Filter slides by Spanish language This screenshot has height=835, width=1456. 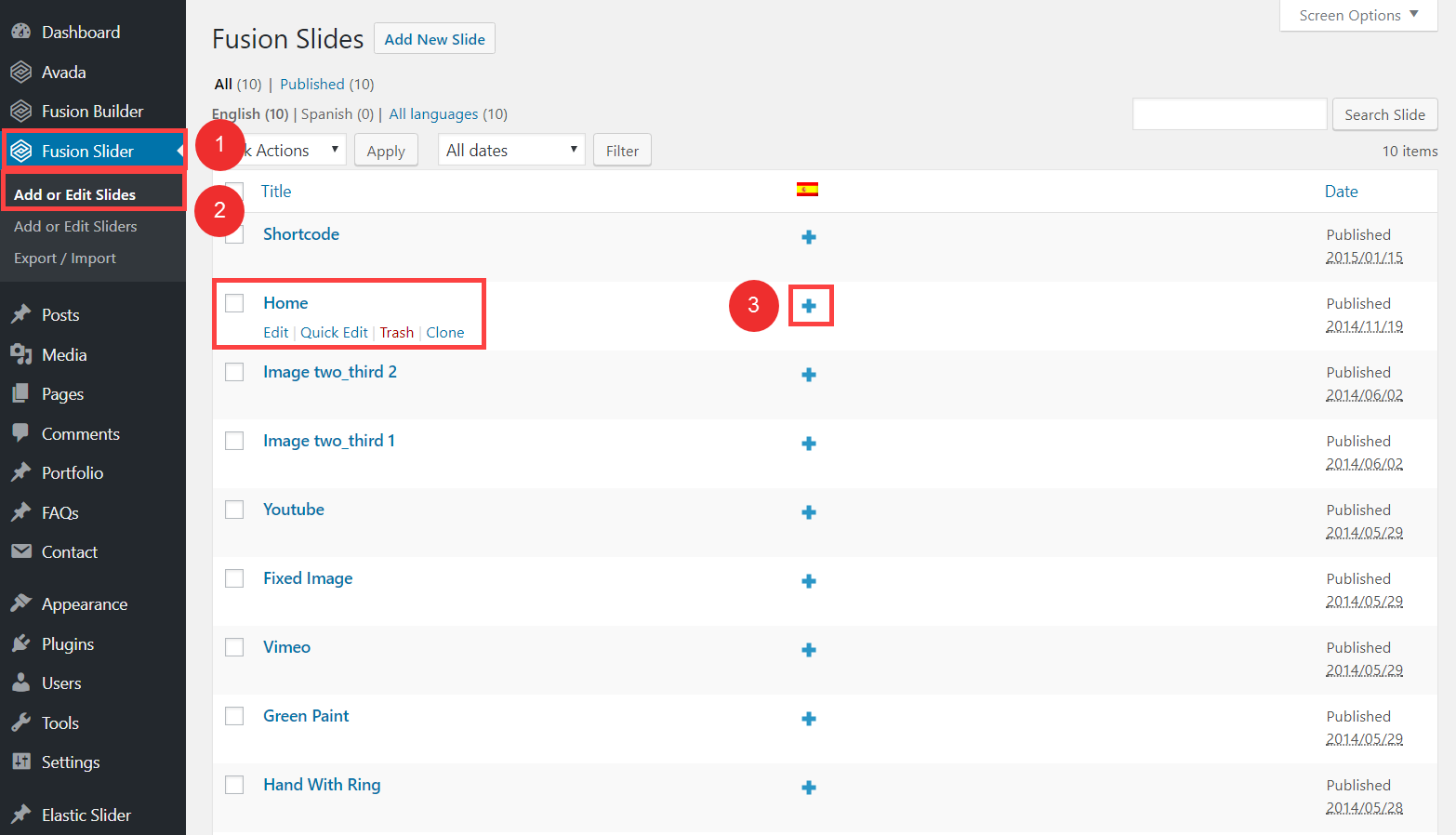tap(326, 113)
